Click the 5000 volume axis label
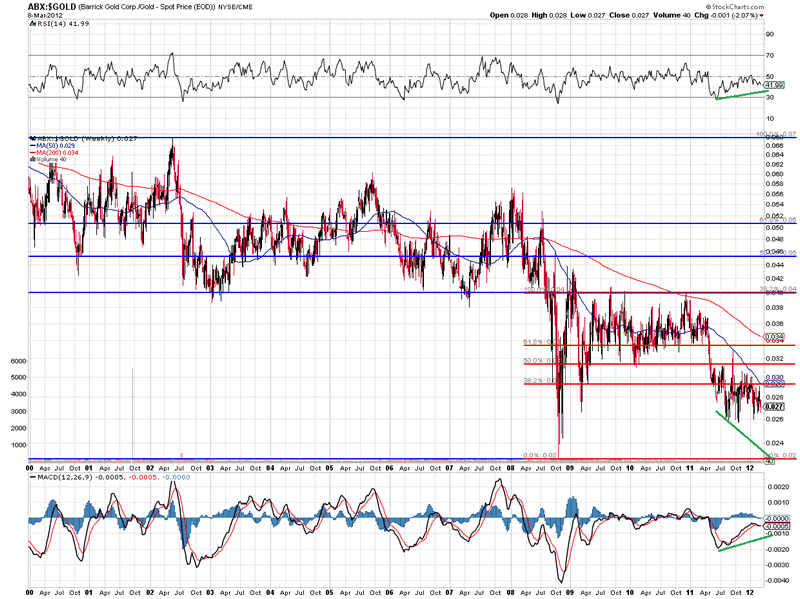The width and height of the screenshot is (800, 599). [x=18, y=378]
